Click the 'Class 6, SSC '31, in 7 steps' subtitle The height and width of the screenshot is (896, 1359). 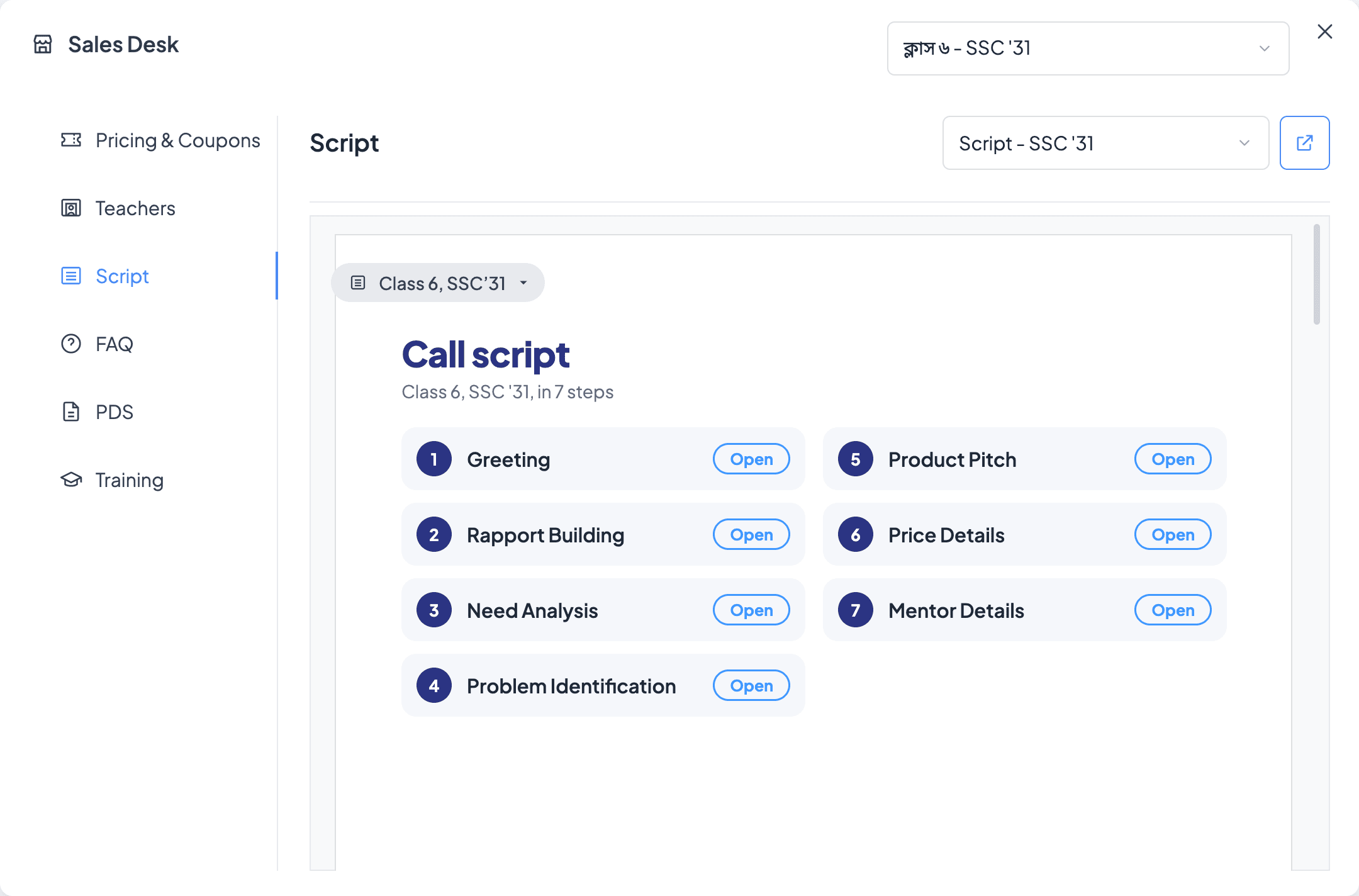(507, 392)
